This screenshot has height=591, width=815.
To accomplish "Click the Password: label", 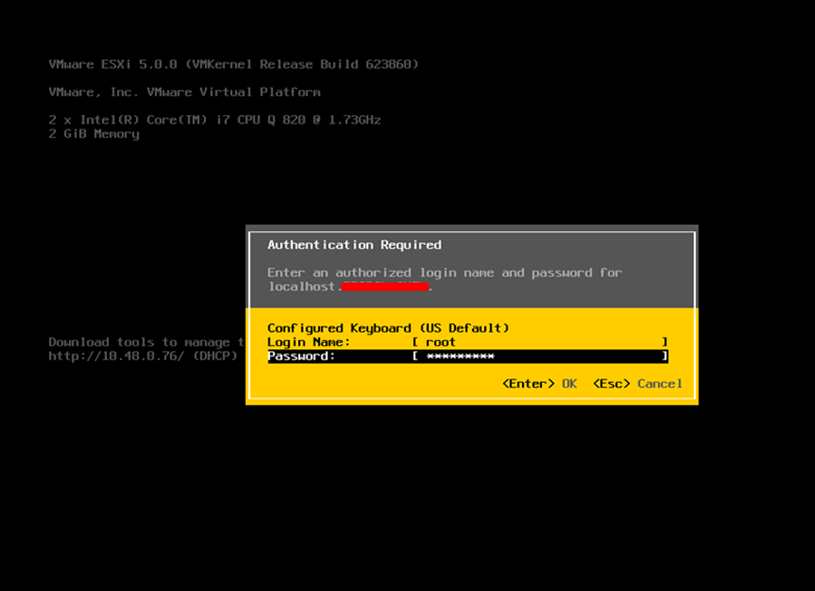I will coord(301,356).
